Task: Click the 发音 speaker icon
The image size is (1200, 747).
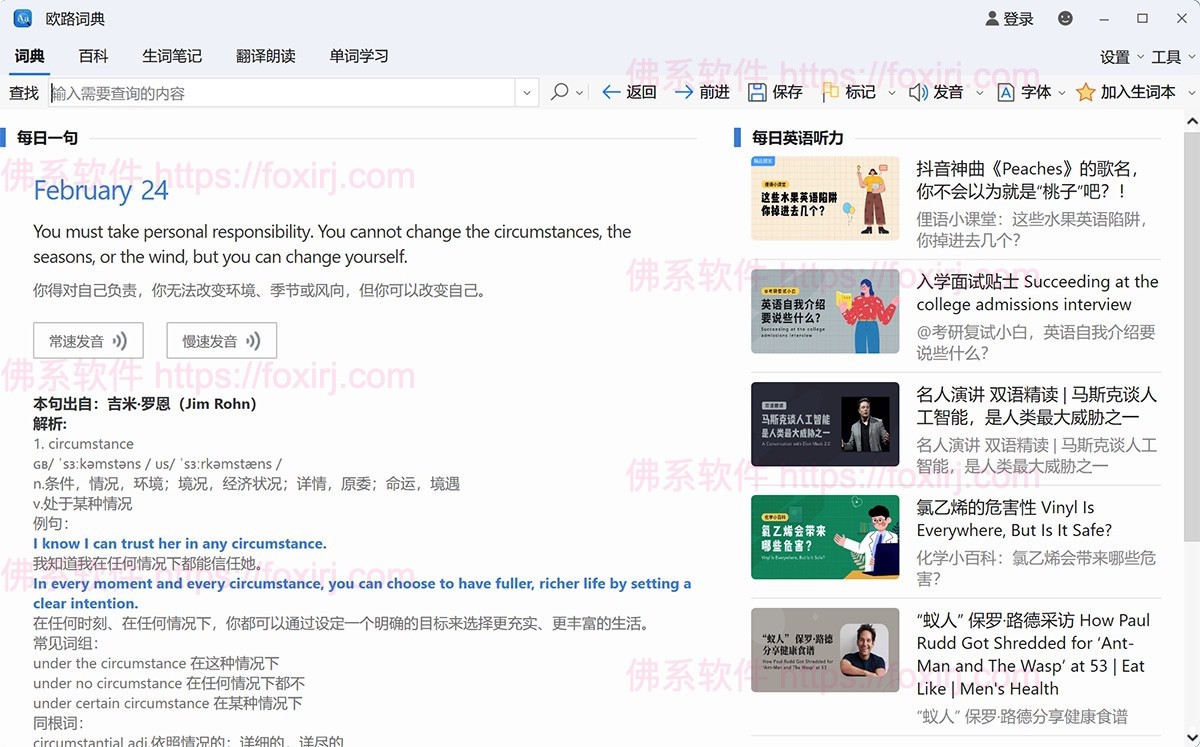Action: (918, 92)
